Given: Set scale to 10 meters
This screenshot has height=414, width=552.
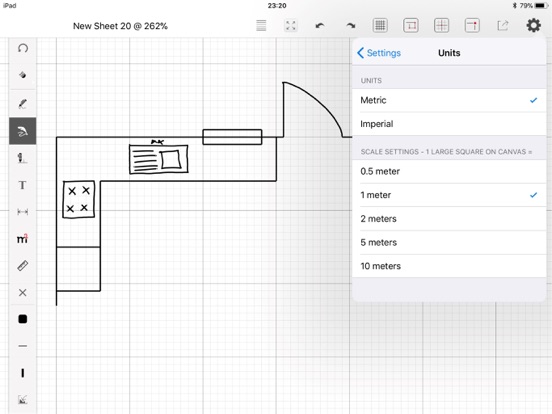Looking at the screenshot, I should click(449, 266).
